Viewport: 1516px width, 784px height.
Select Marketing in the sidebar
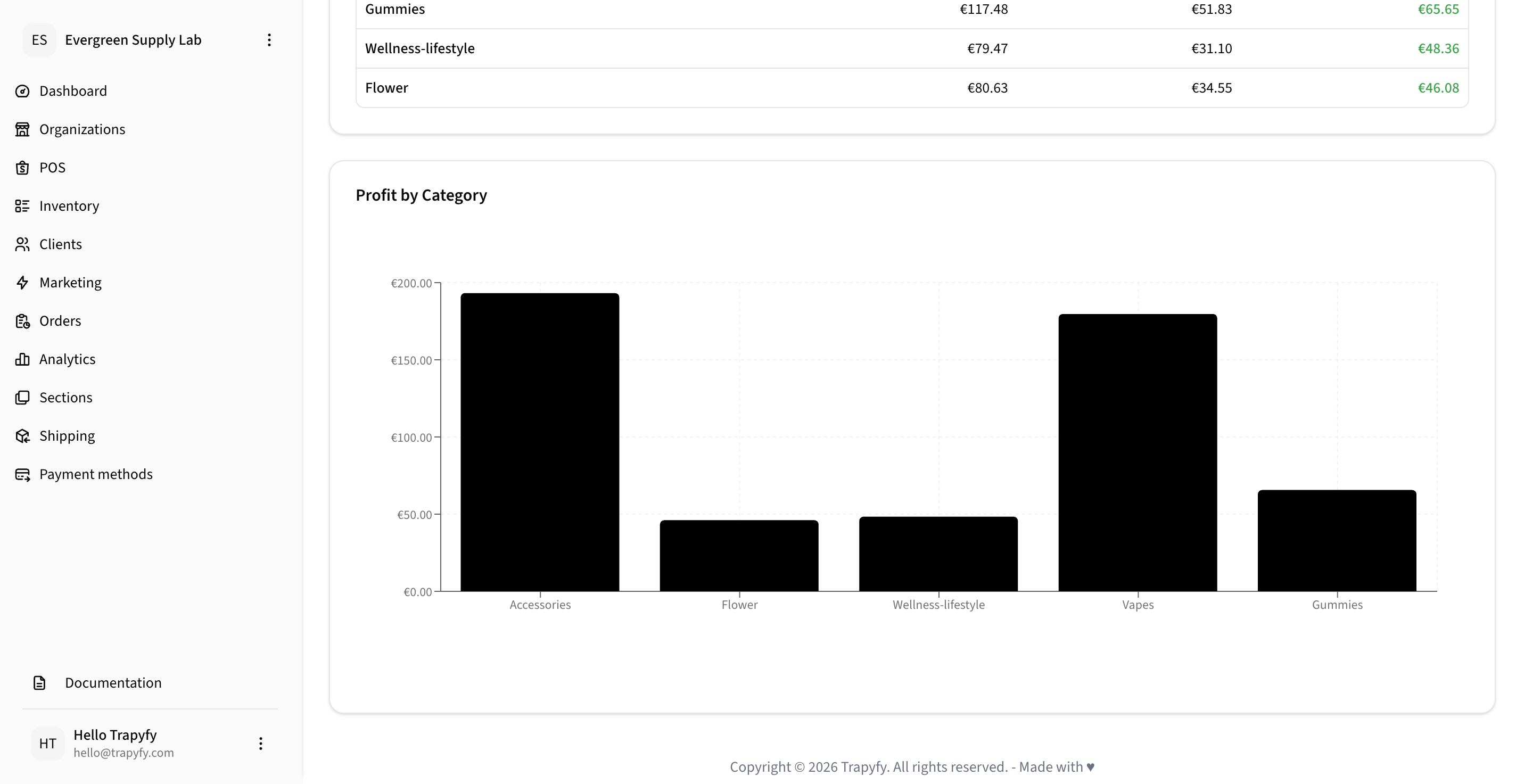71,283
